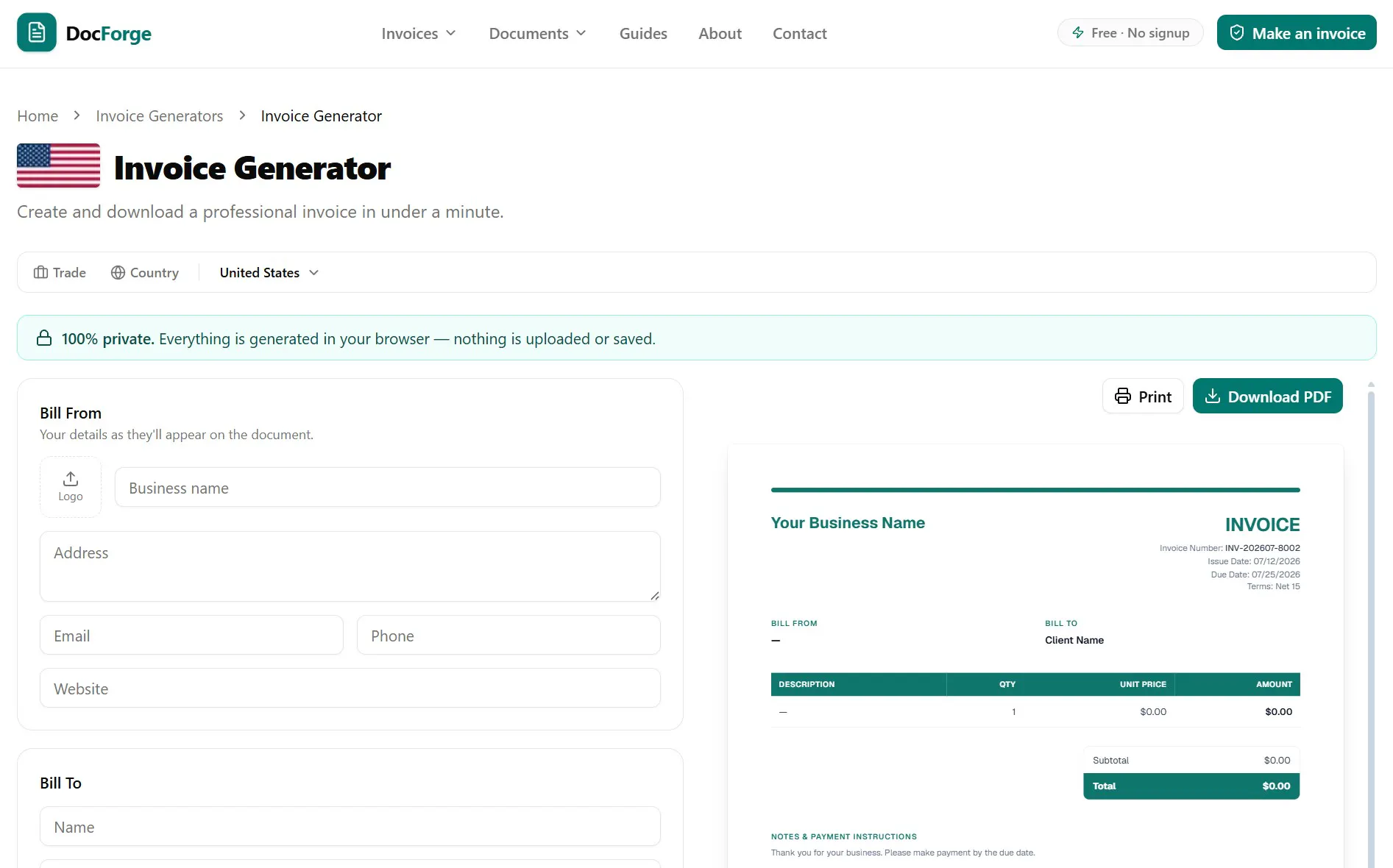This screenshot has width=1393, height=868.
Task: Click the Address field resize handle
Action: (x=654, y=595)
